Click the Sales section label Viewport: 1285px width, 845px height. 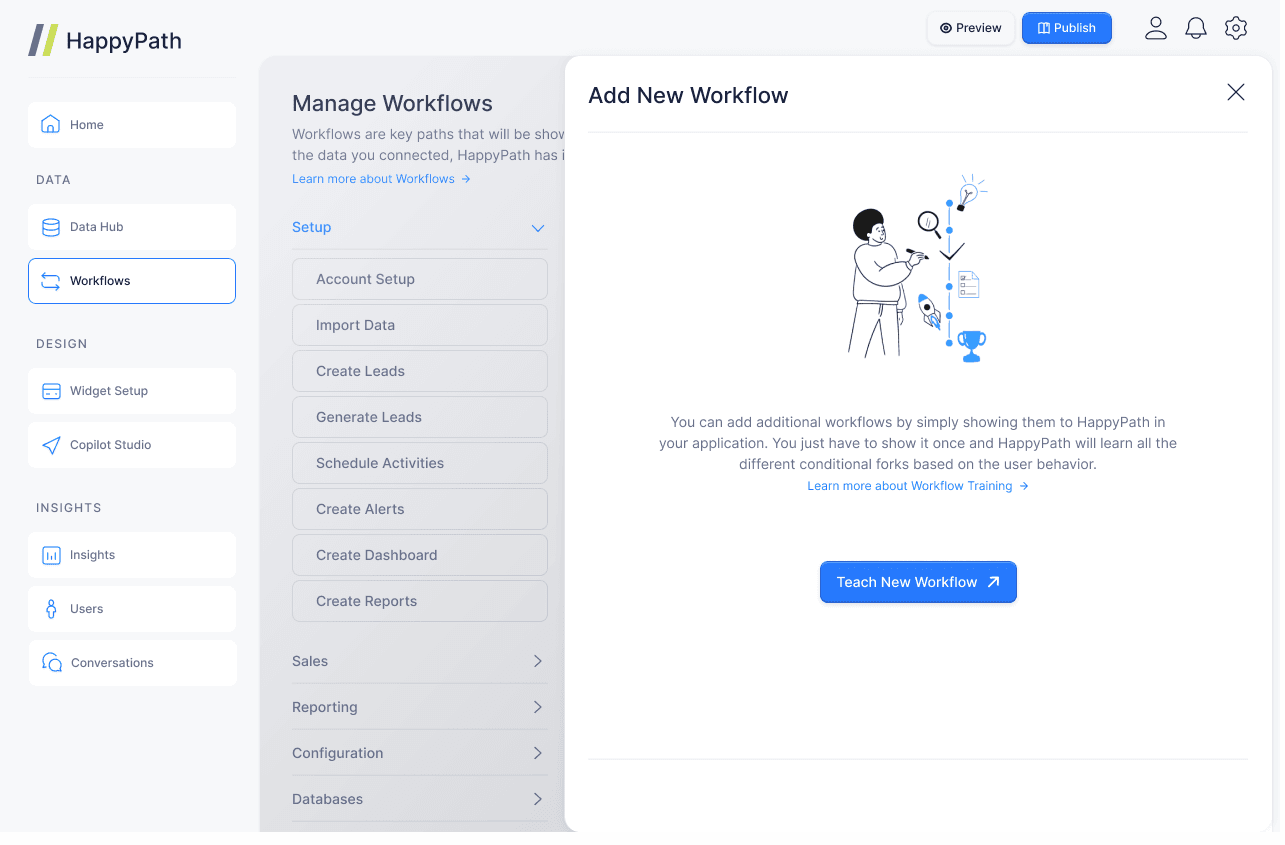(310, 661)
